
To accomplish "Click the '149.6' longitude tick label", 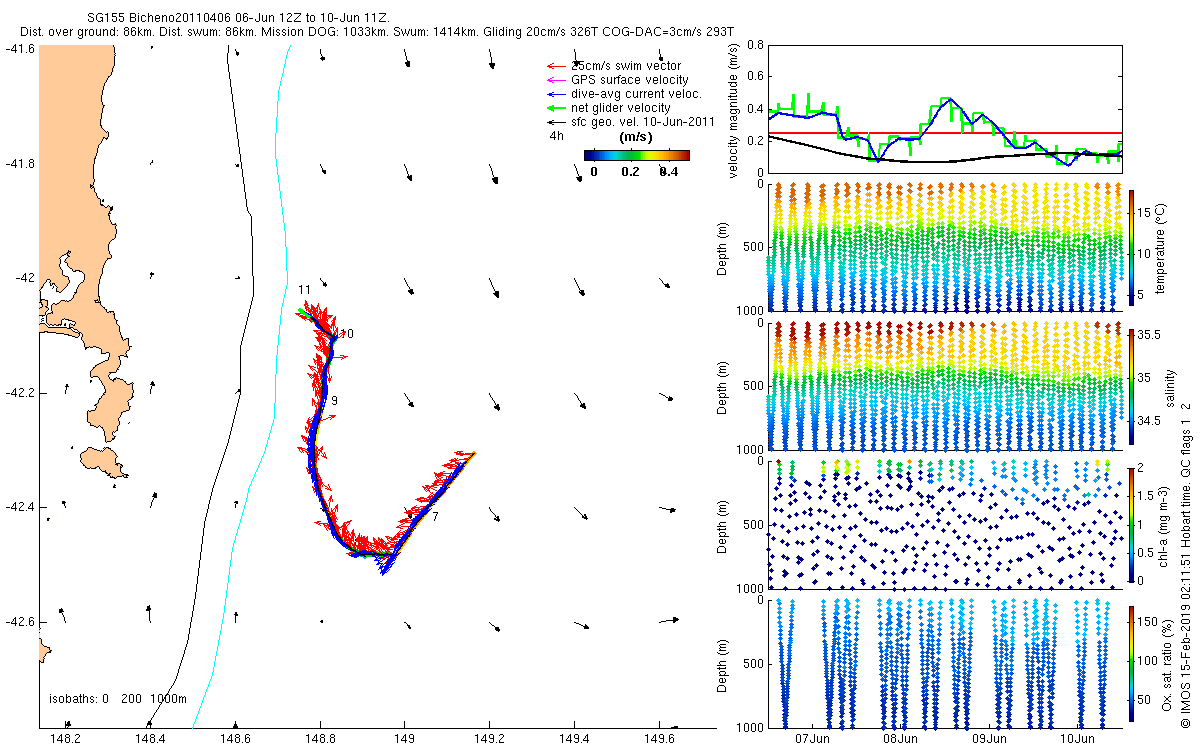I will (x=659, y=739).
